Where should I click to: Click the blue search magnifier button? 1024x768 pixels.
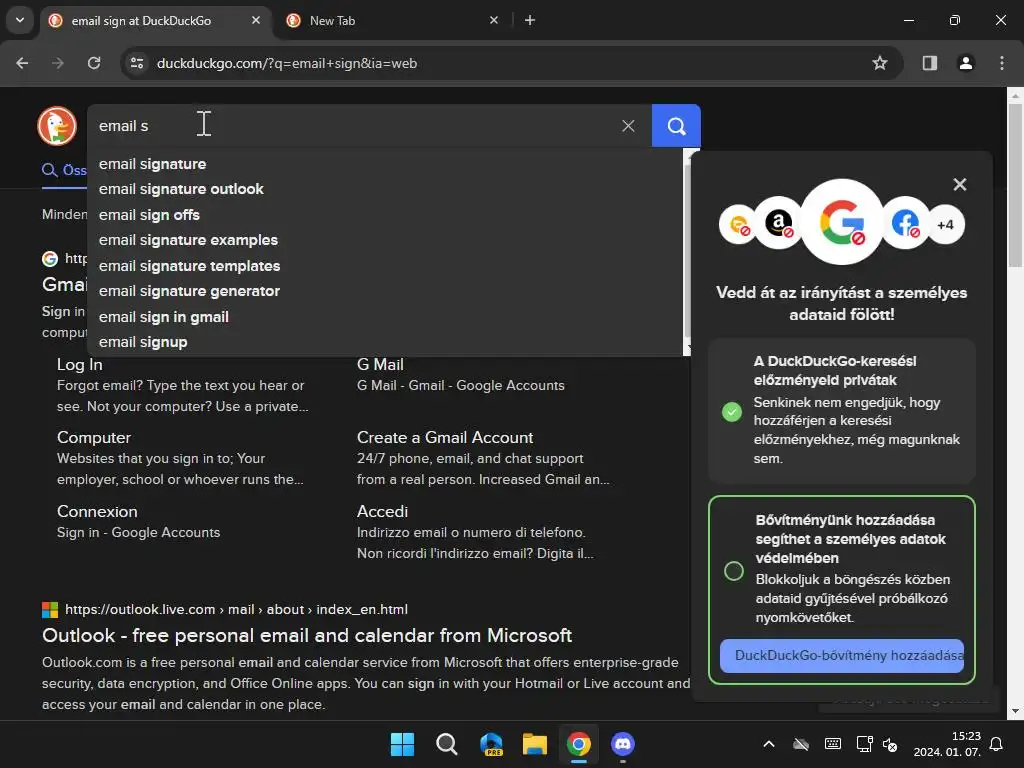[676, 125]
